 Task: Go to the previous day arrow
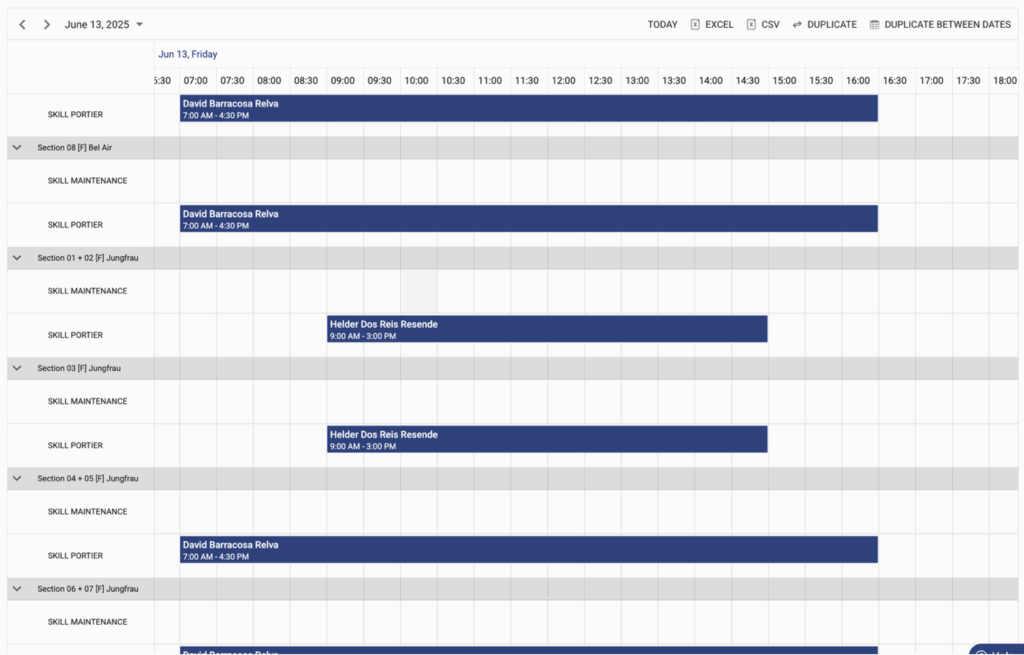tap(22, 25)
